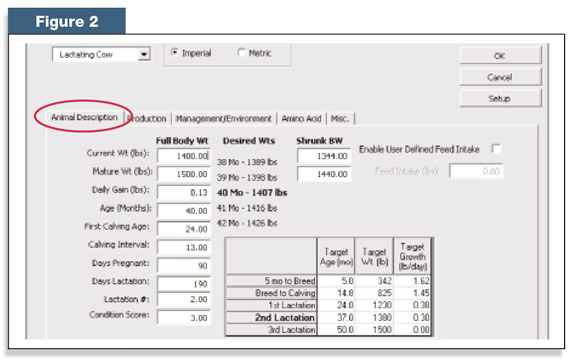Click the OK button
The image size is (575, 363).
500,56
